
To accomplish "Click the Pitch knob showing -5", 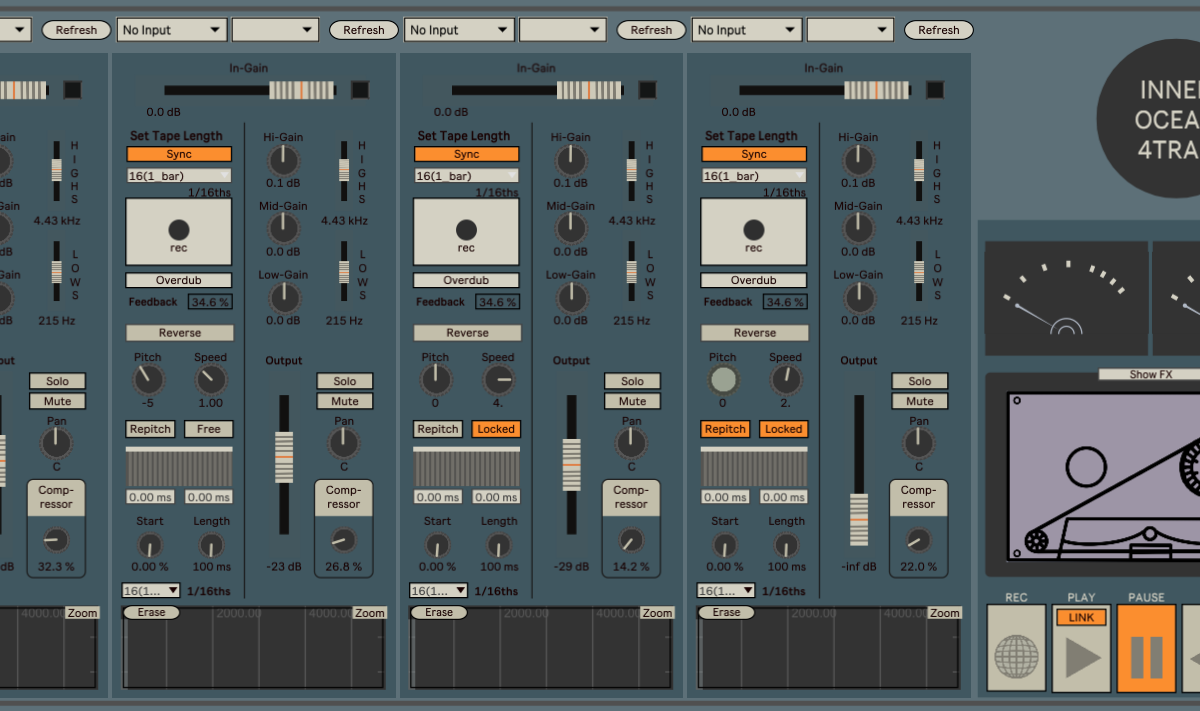I will (x=148, y=379).
